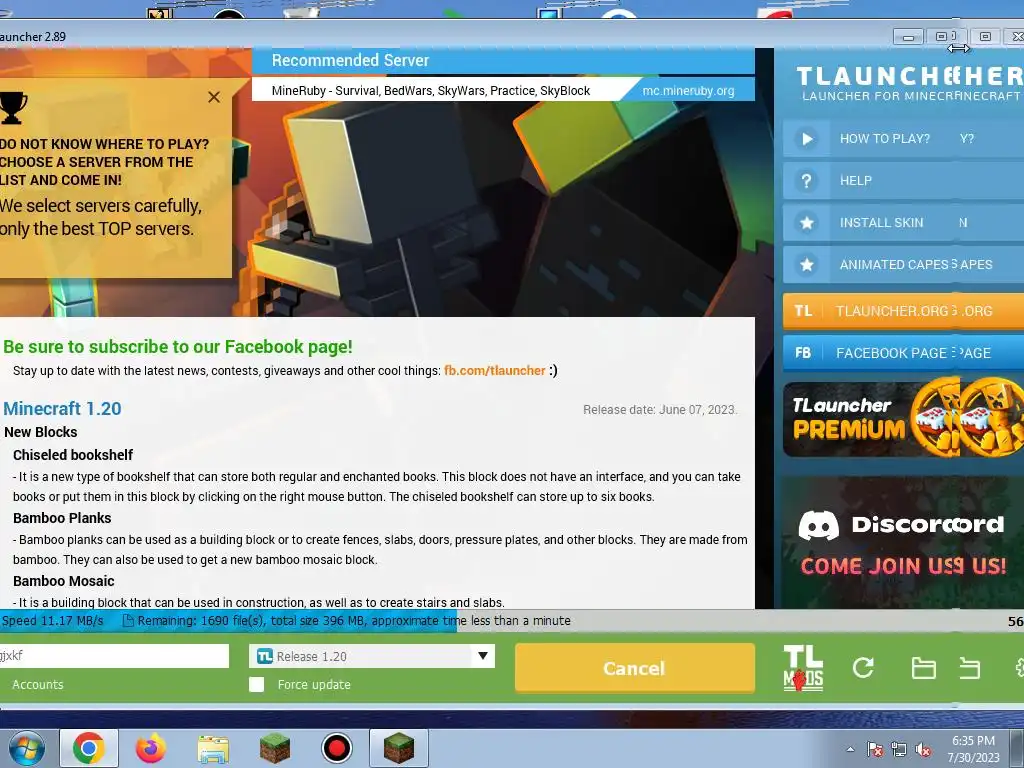Click the username input field

(x=114, y=656)
